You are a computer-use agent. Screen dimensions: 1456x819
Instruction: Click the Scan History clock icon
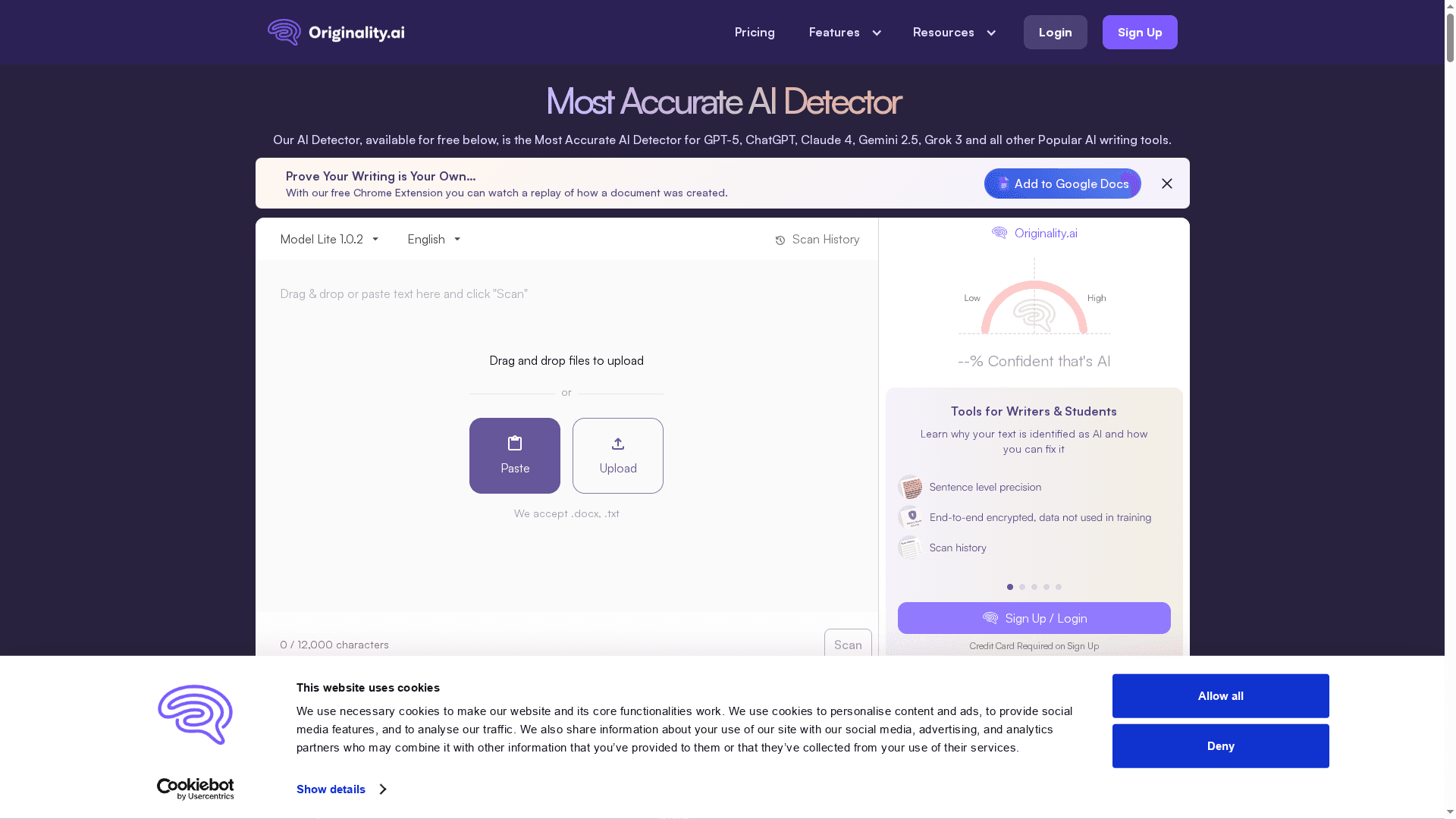pos(780,240)
